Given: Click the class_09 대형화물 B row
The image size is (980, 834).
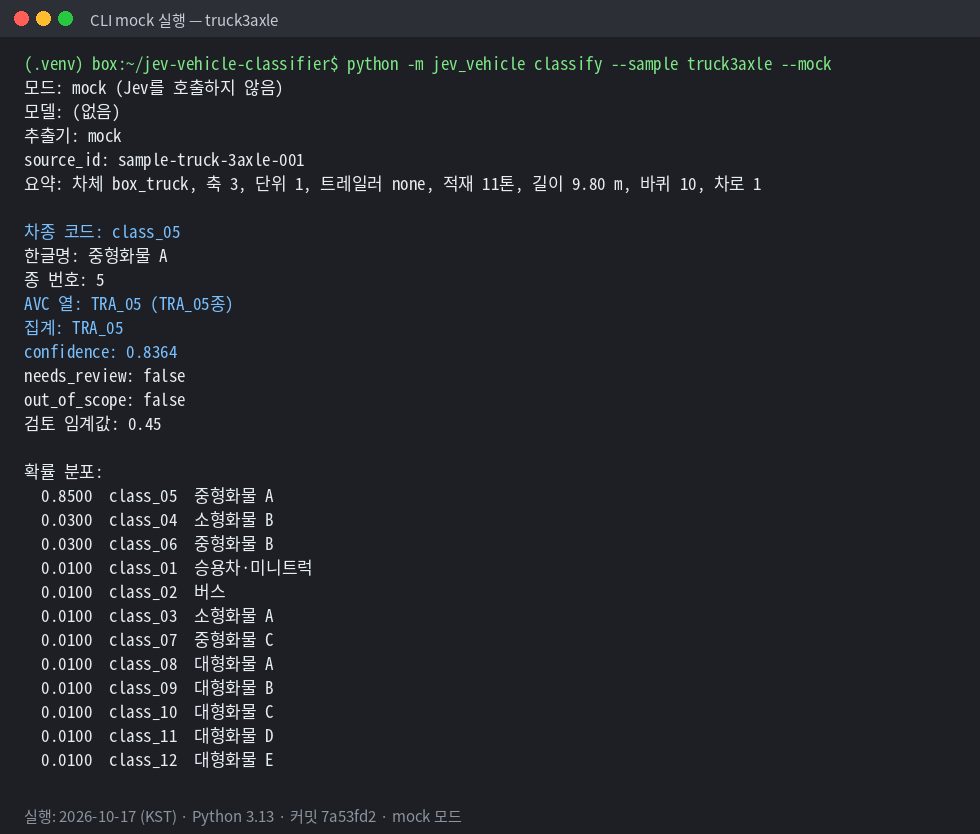Looking at the screenshot, I should click(157, 688).
